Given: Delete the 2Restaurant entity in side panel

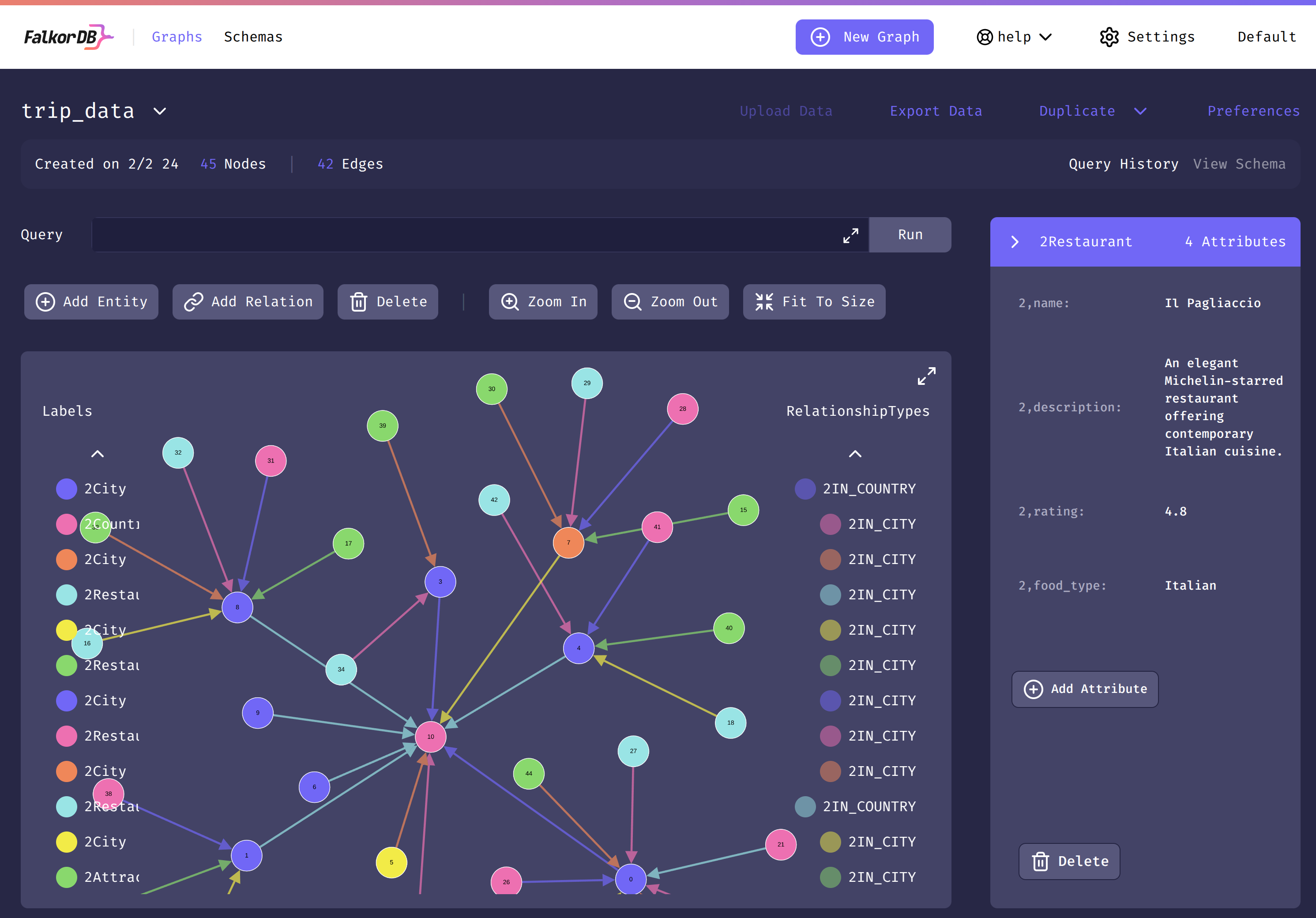Looking at the screenshot, I should click(1069, 861).
